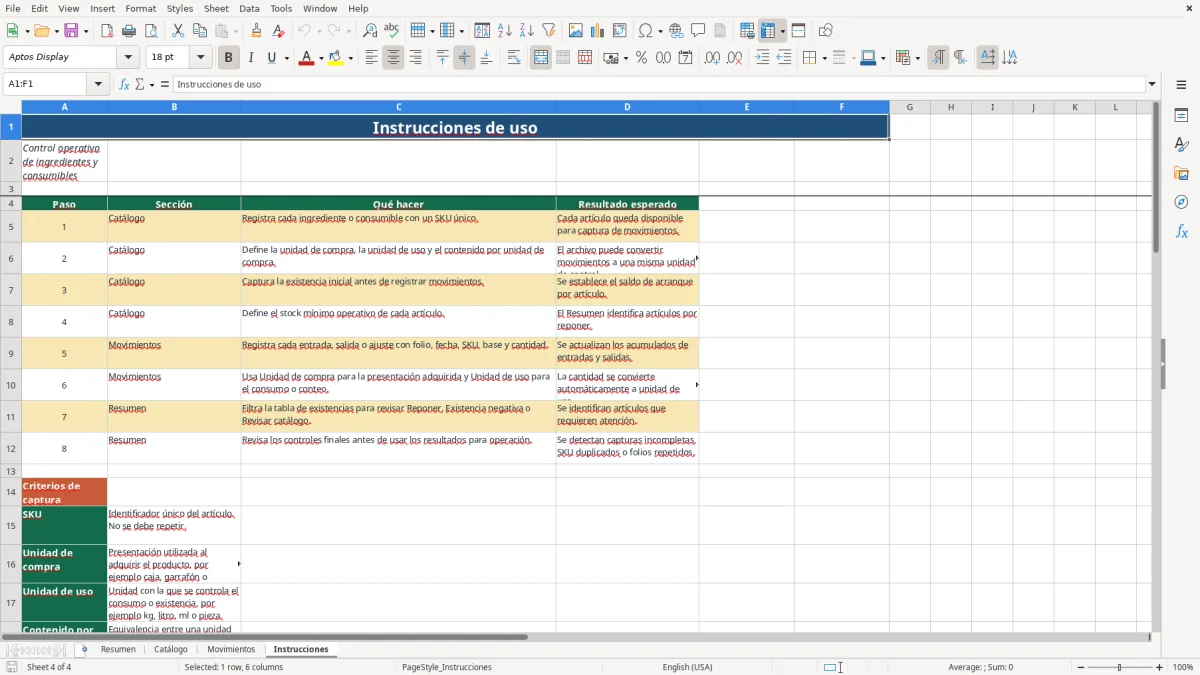1200x675 pixels.
Task: Open the Data menu
Action: (249, 8)
